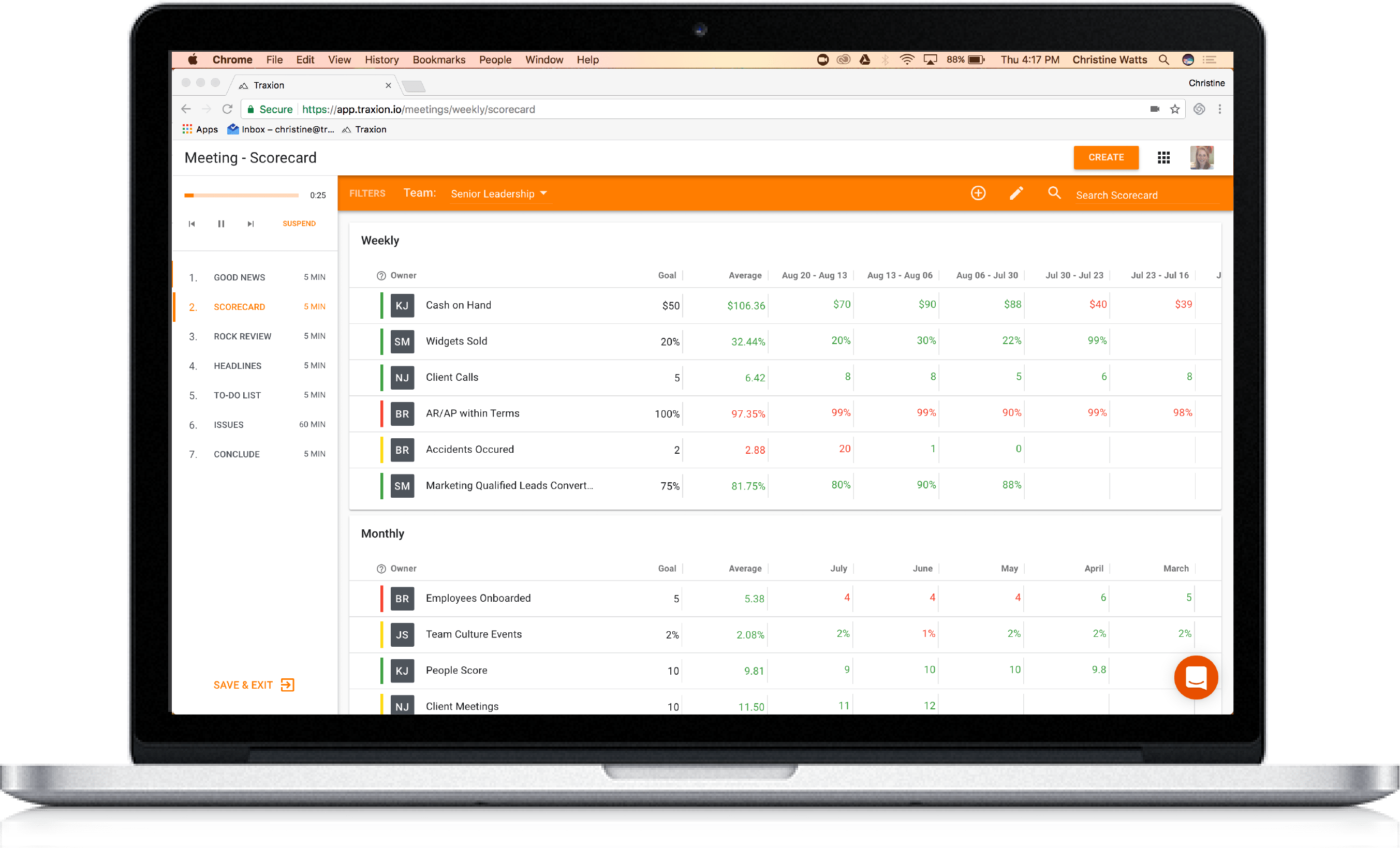1400x848 pixels.
Task: Click Accidents Occured value 20
Action: tap(845, 449)
